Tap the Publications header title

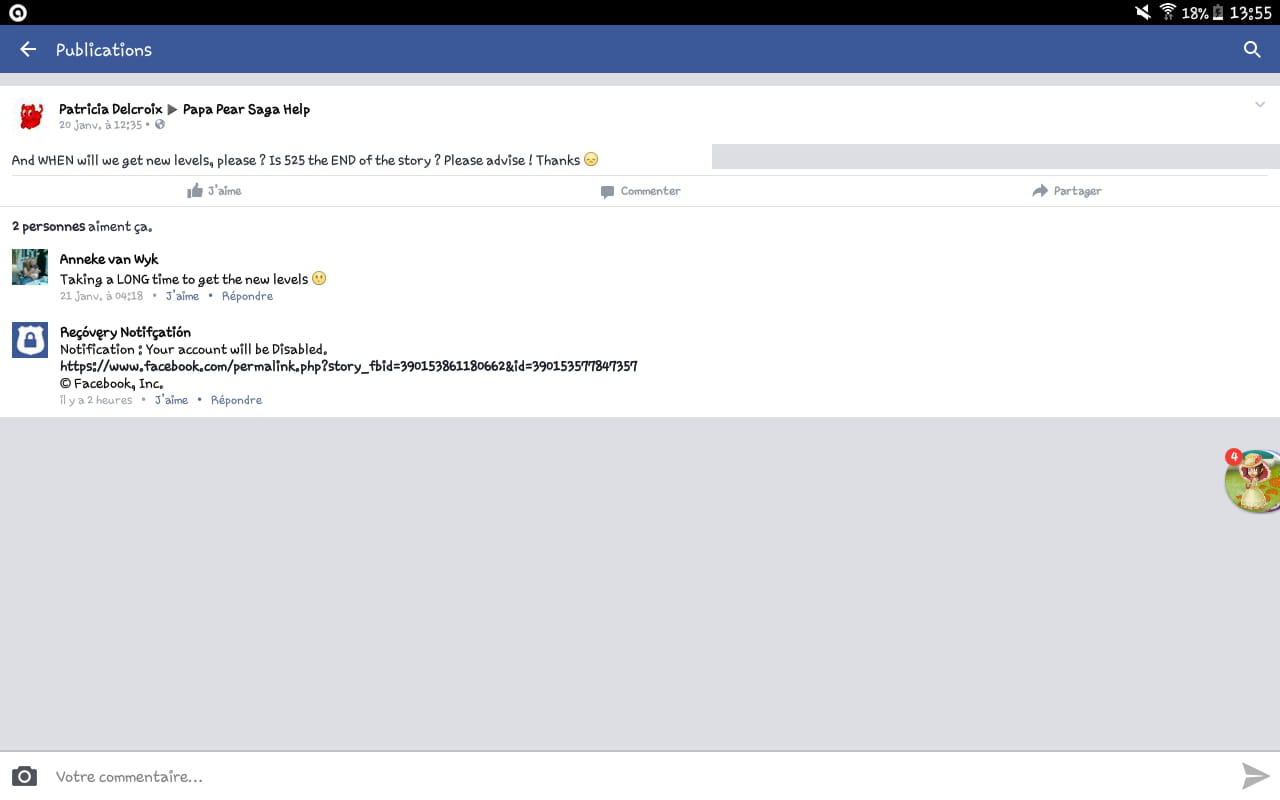click(104, 49)
